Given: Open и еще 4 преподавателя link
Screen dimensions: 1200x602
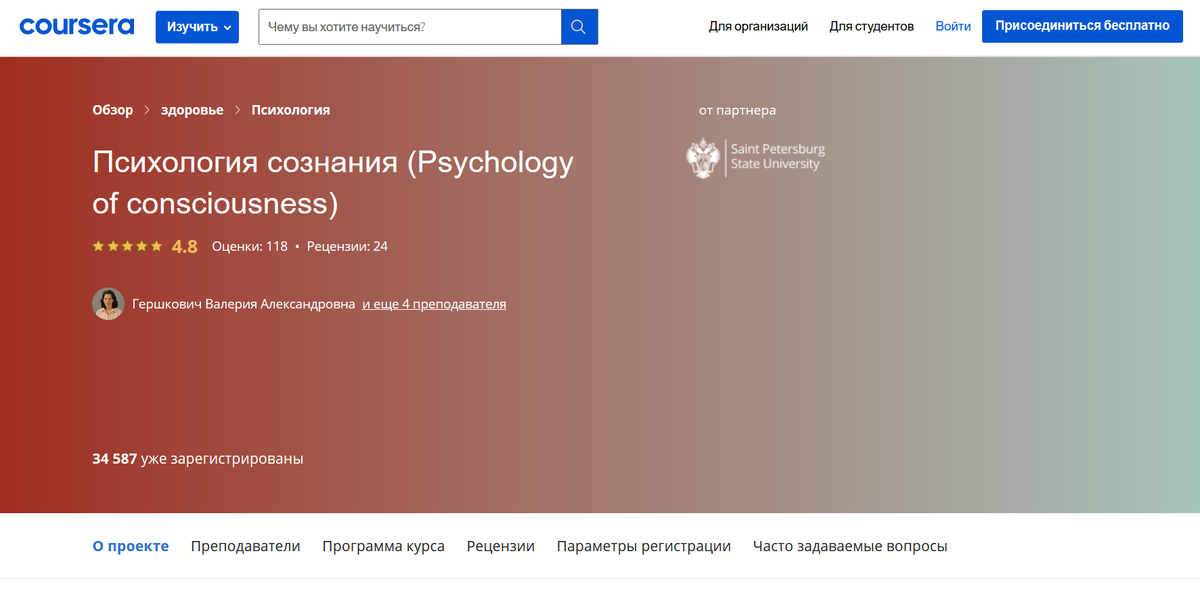Looking at the screenshot, I should (434, 304).
